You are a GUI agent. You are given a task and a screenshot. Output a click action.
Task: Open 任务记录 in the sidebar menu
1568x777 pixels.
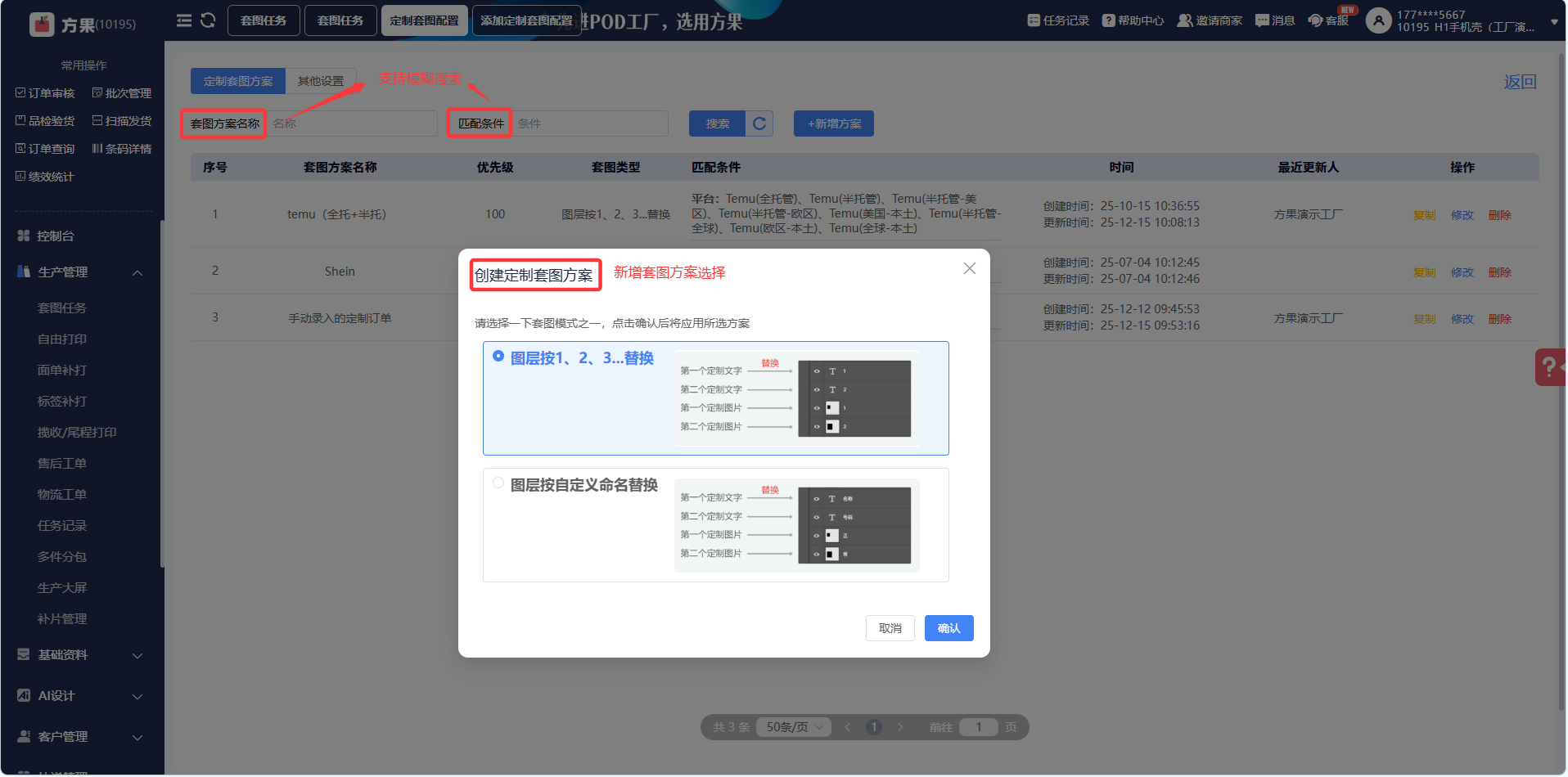point(62,526)
